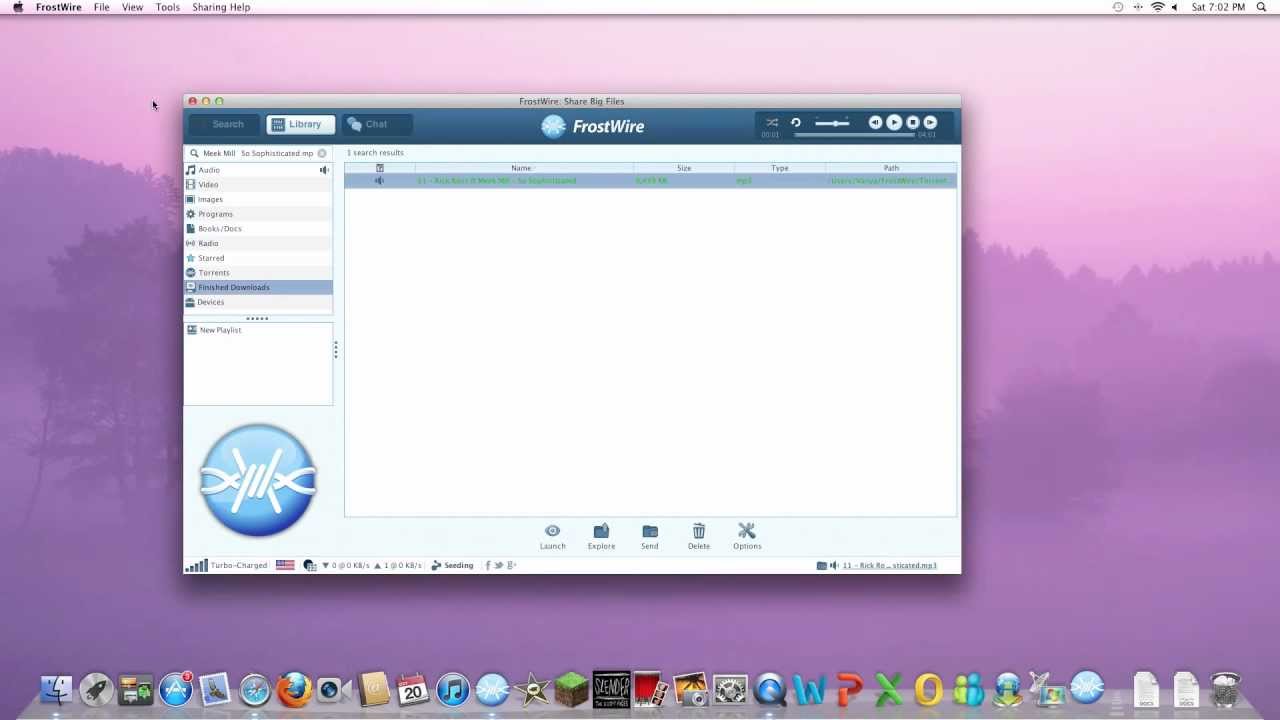Open Minecraft from the dock
The height and width of the screenshot is (720, 1280).
571,689
